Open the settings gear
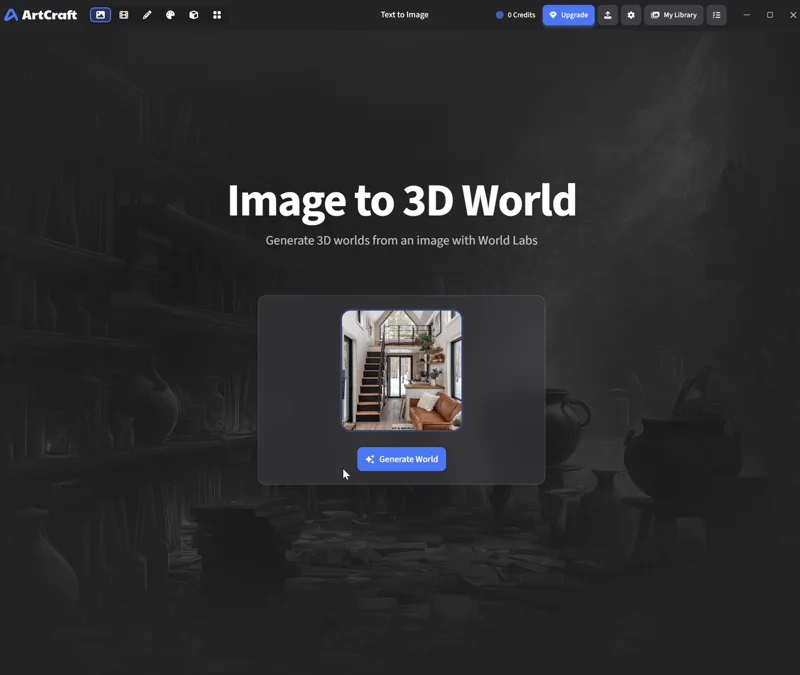Viewport: 800px width, 675px height. click(630, 15)
